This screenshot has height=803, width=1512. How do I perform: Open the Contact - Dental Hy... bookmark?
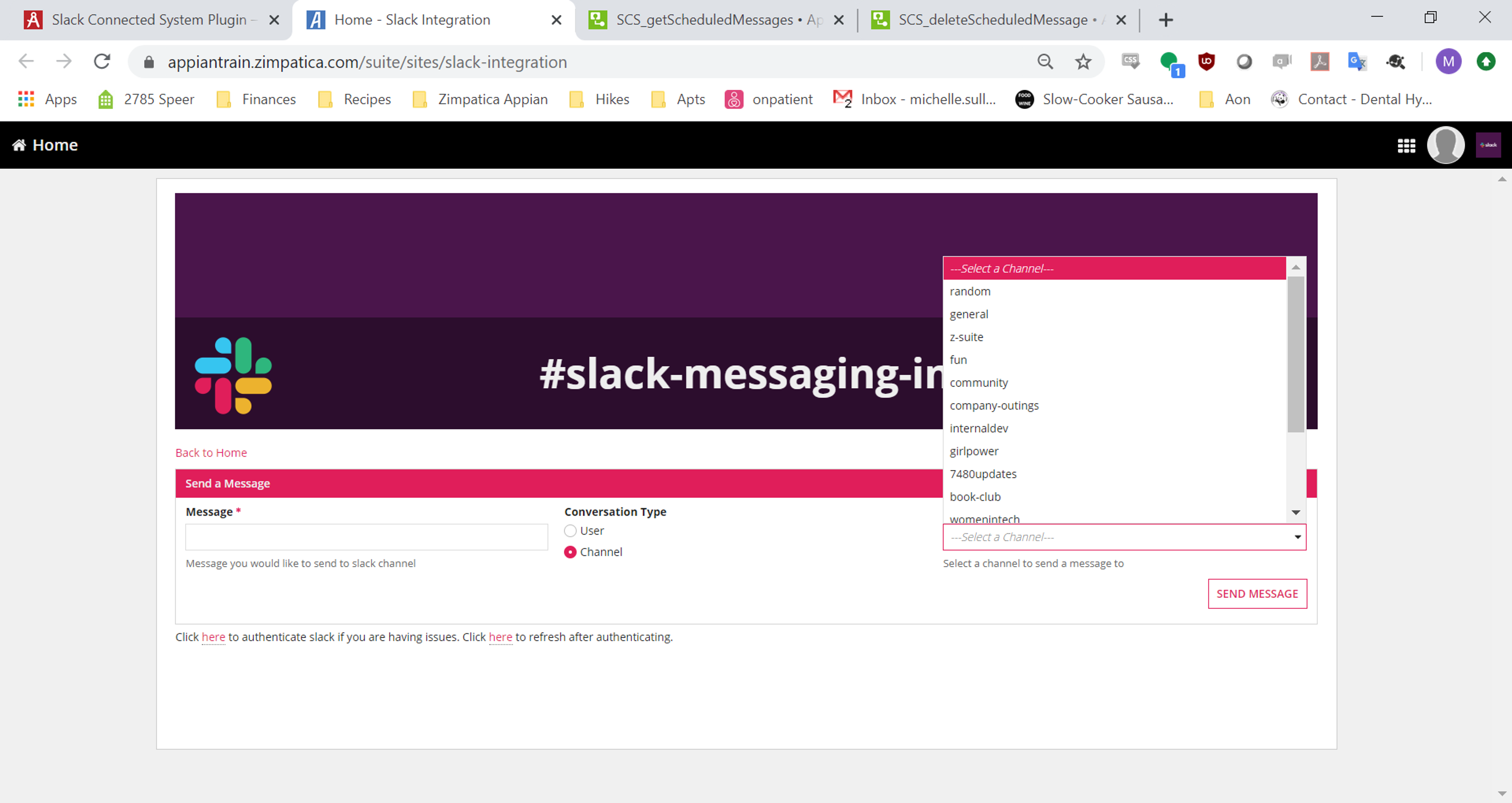click(1351, 99)
